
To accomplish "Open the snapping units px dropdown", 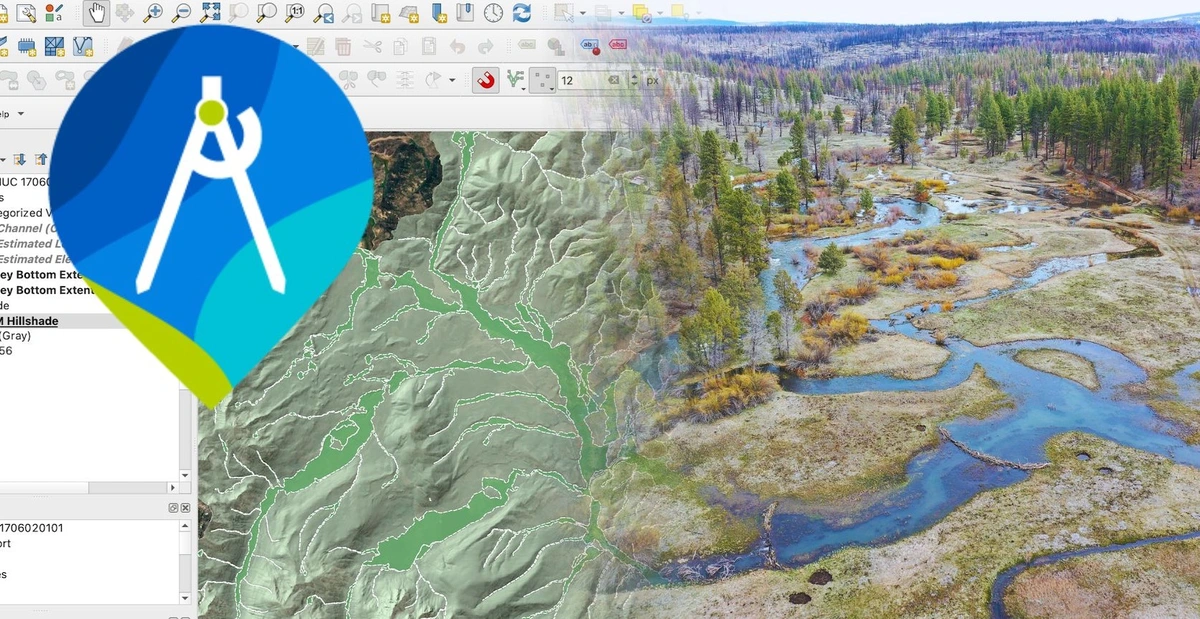I will pos(652,80).
